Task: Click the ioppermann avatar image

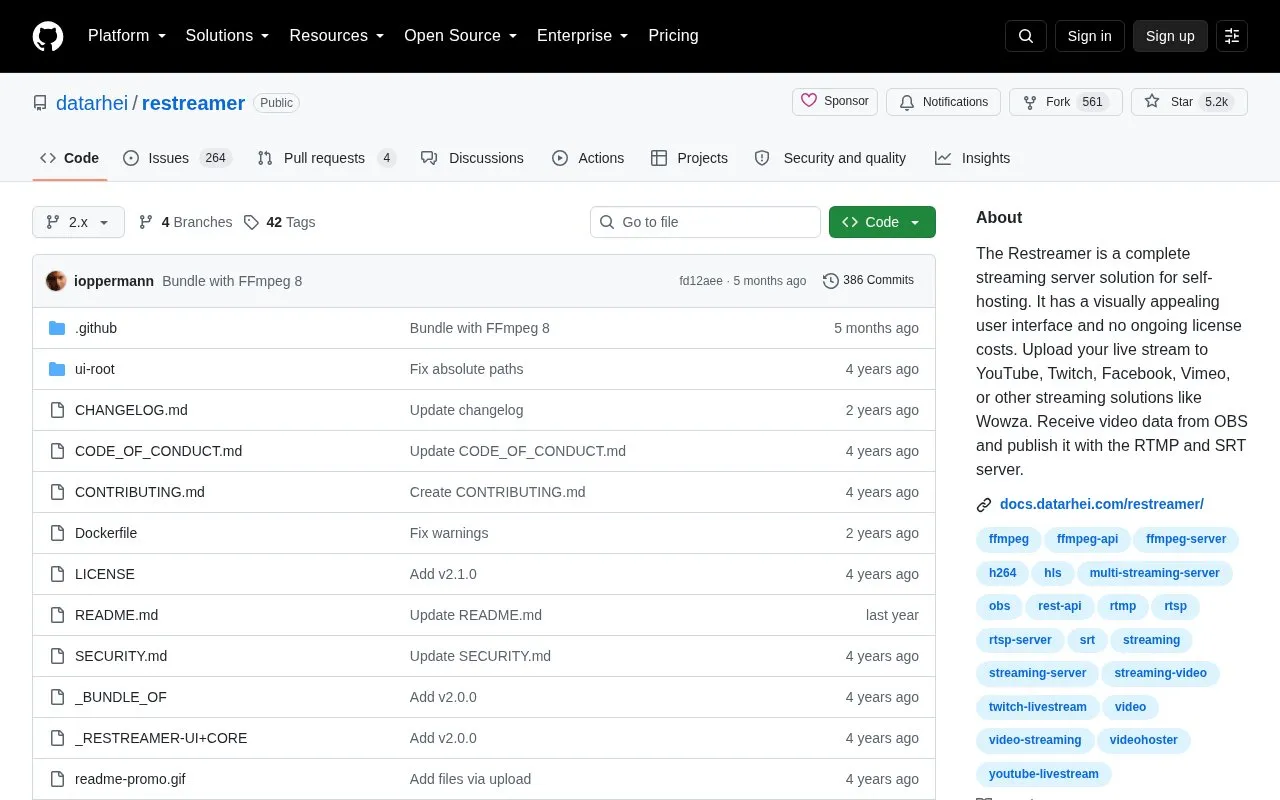Action: (x=56, y=281)
